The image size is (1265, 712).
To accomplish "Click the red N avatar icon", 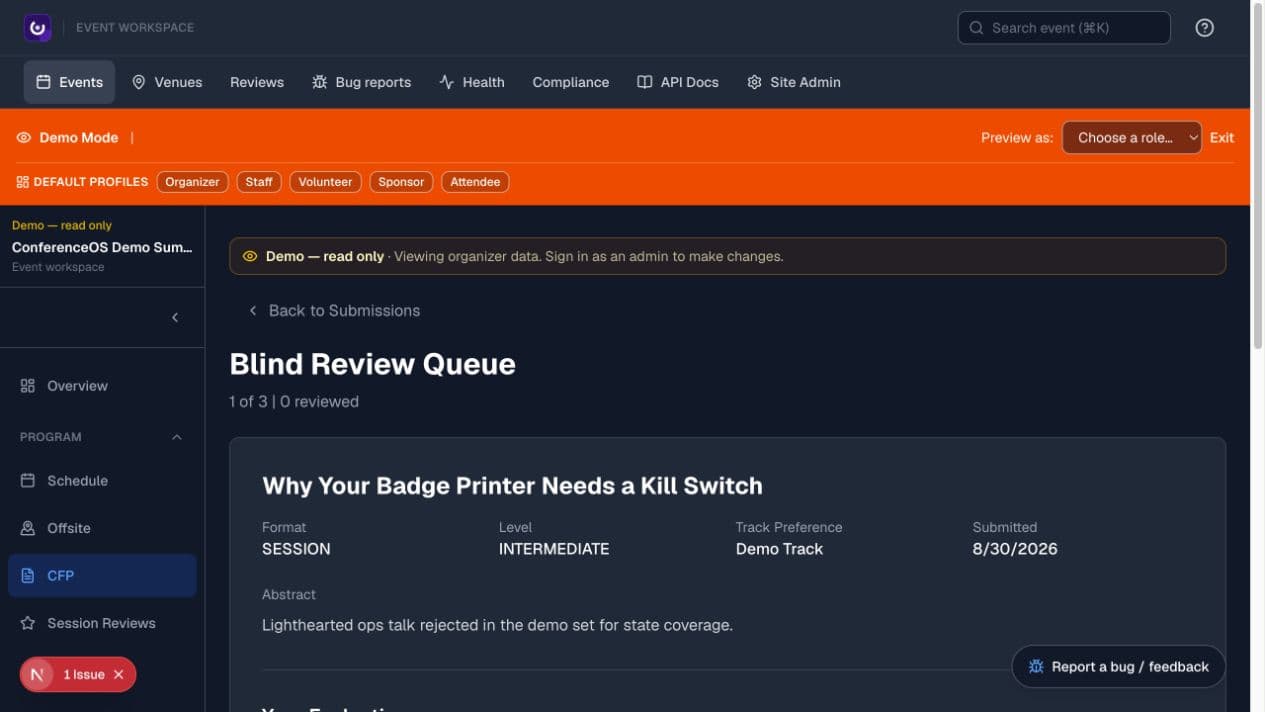I will tap(37, 675).
